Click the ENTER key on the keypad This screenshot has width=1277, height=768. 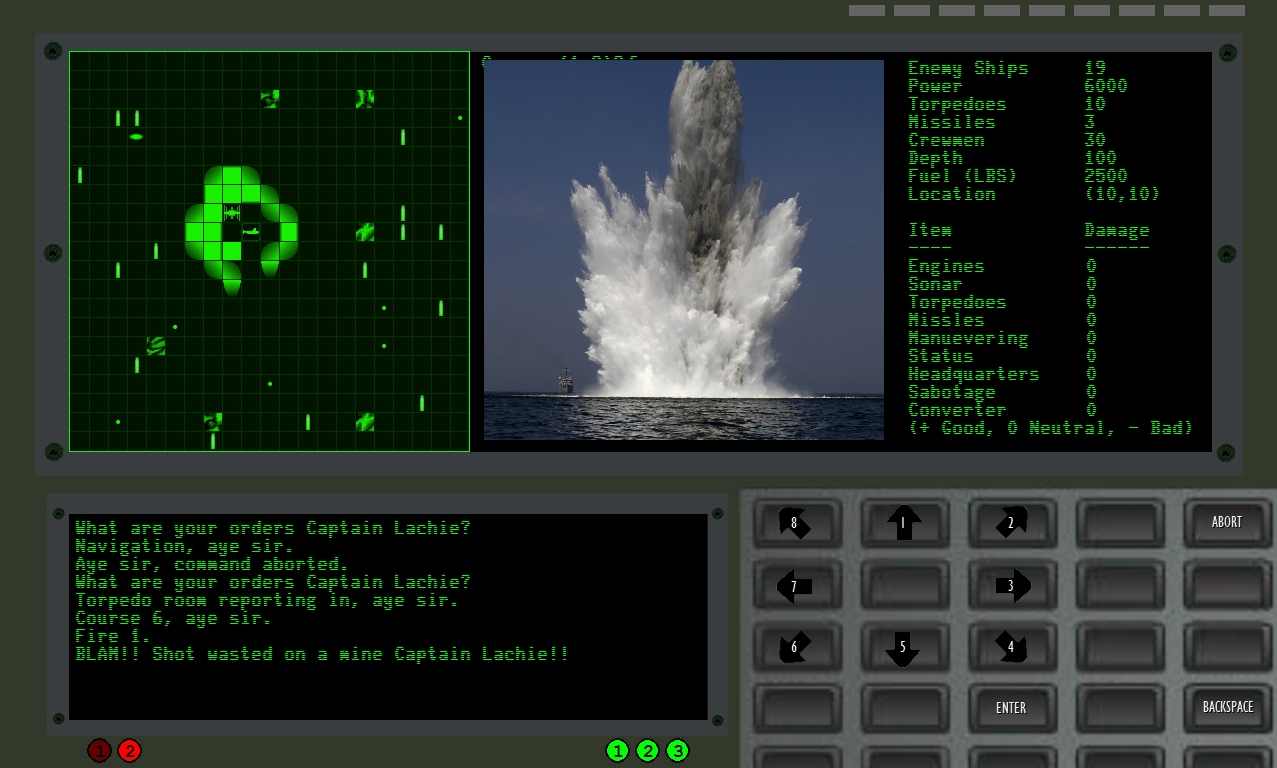(x=1011, y=708)
